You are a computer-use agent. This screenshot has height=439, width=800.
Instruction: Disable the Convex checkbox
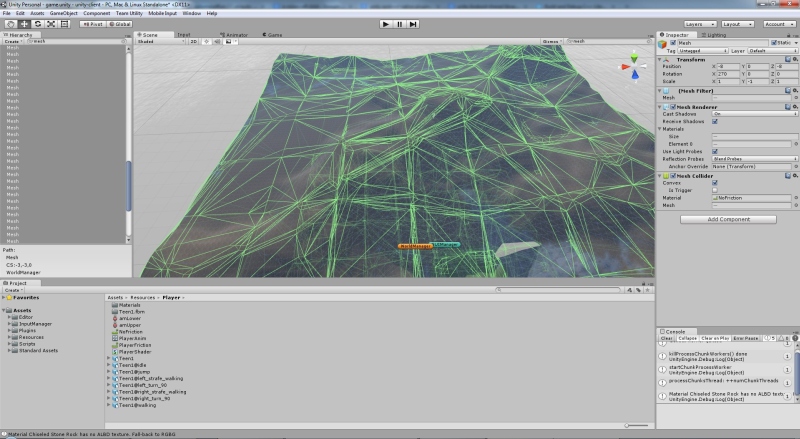(715, 182)
